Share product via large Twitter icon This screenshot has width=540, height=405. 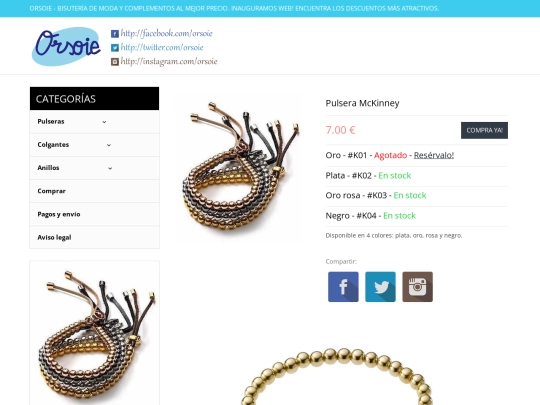click(380, 287)
